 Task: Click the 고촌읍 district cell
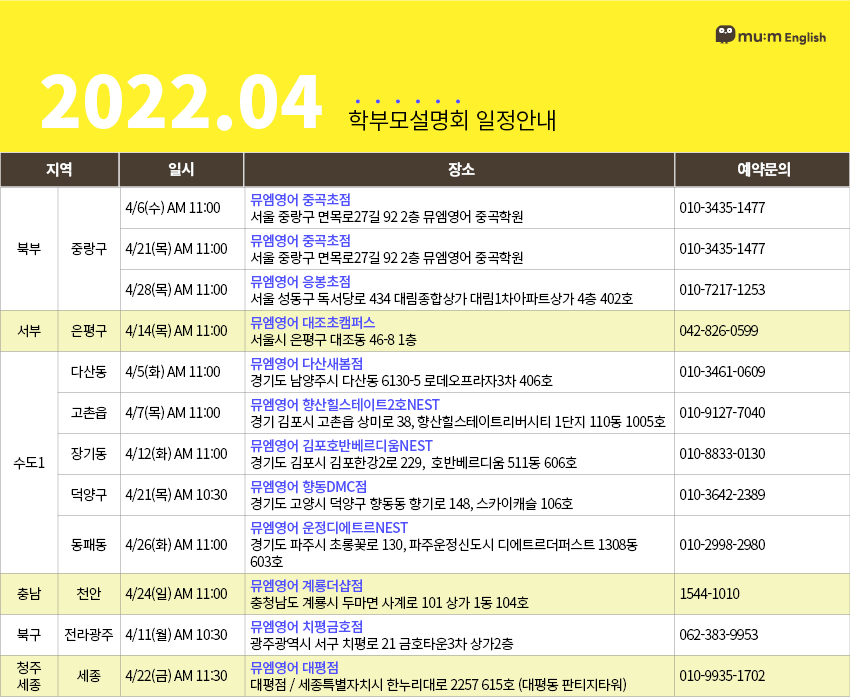89,412
